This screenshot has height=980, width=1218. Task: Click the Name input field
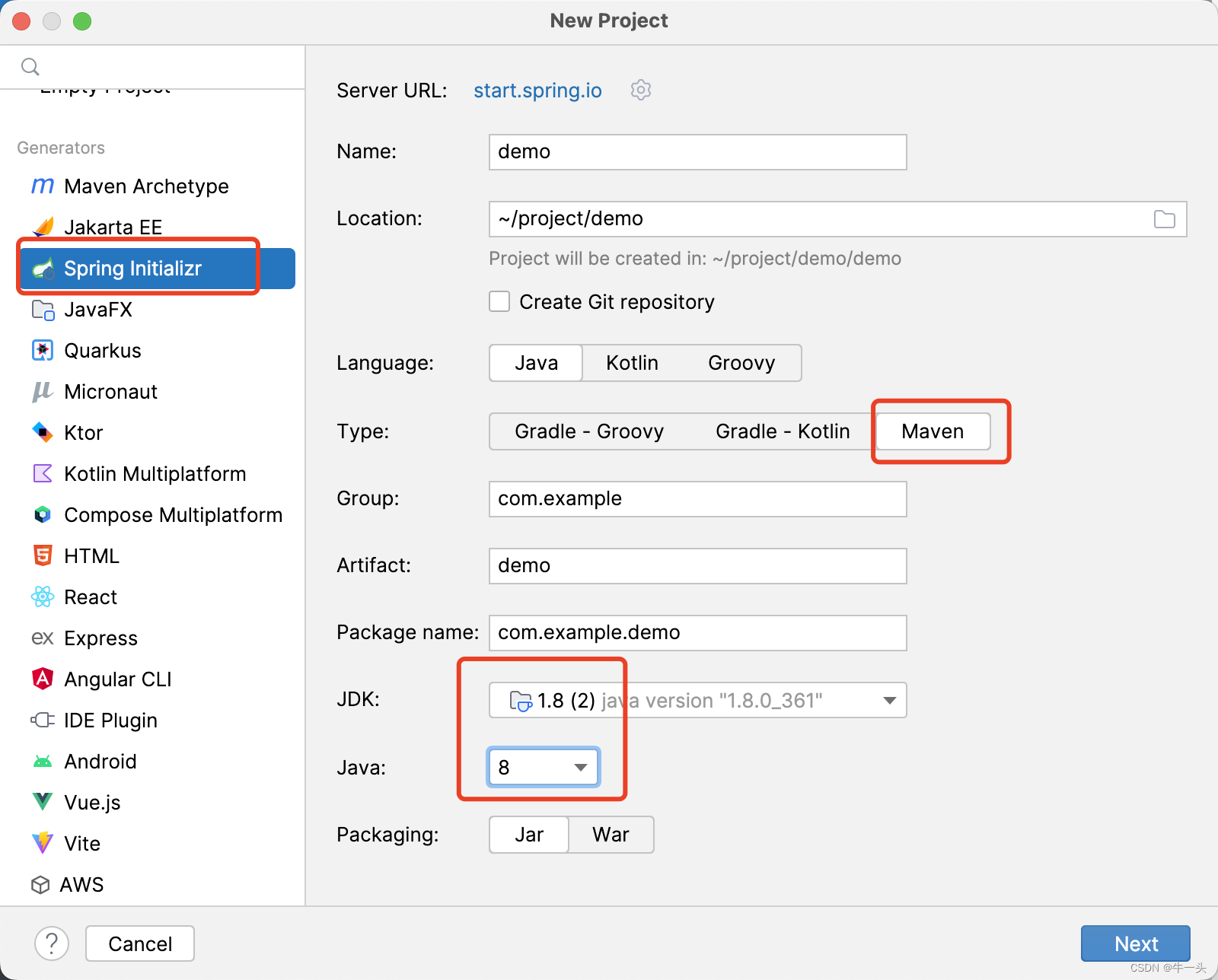point(697,151)
